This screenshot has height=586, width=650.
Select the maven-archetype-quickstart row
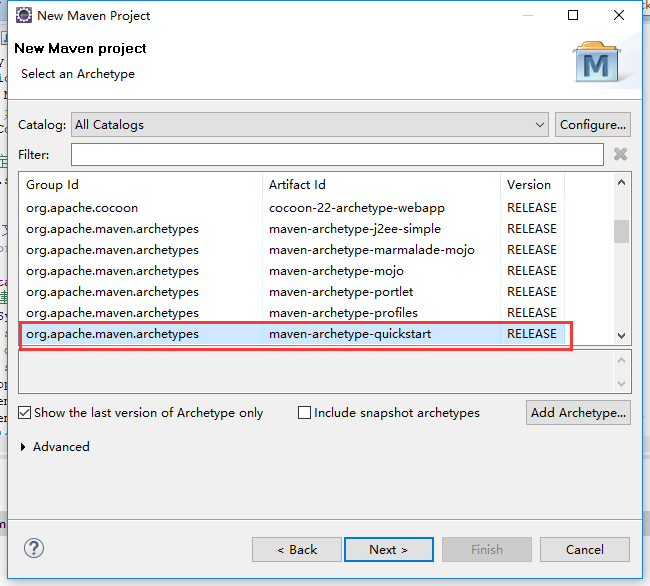(292, 334)
